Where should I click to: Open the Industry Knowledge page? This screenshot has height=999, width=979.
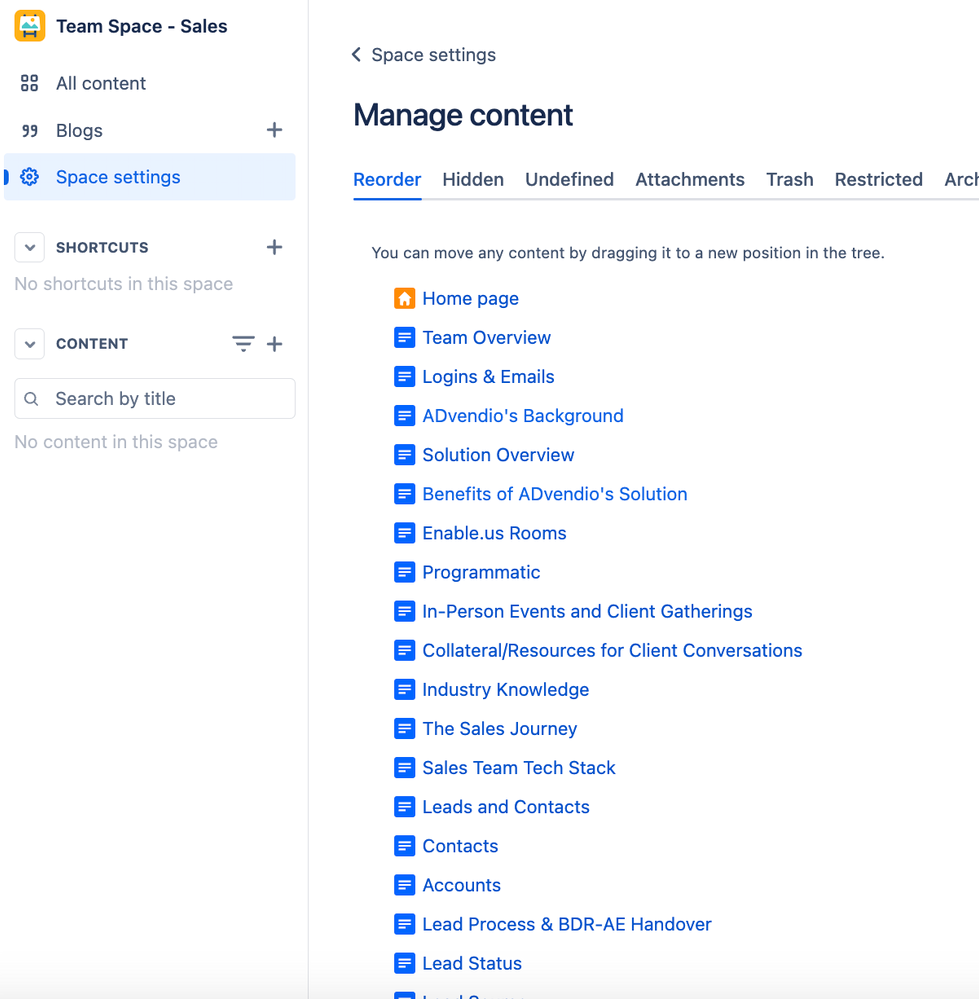(x=506, y=689)
